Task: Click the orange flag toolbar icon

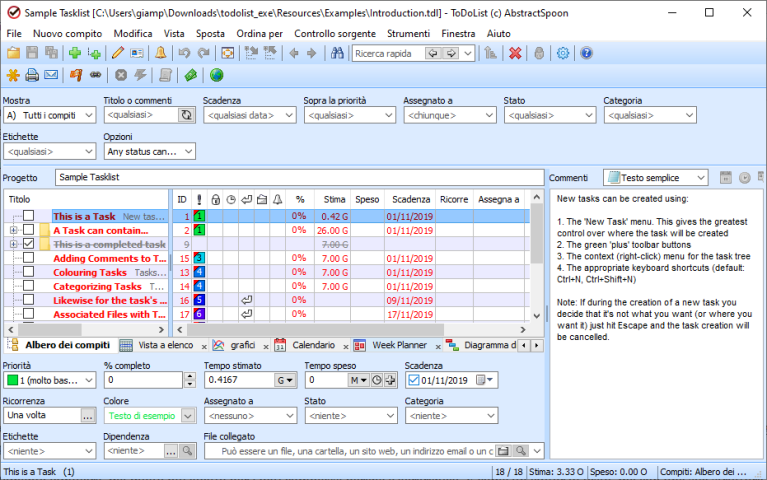Action: click(x=76, y=75)
